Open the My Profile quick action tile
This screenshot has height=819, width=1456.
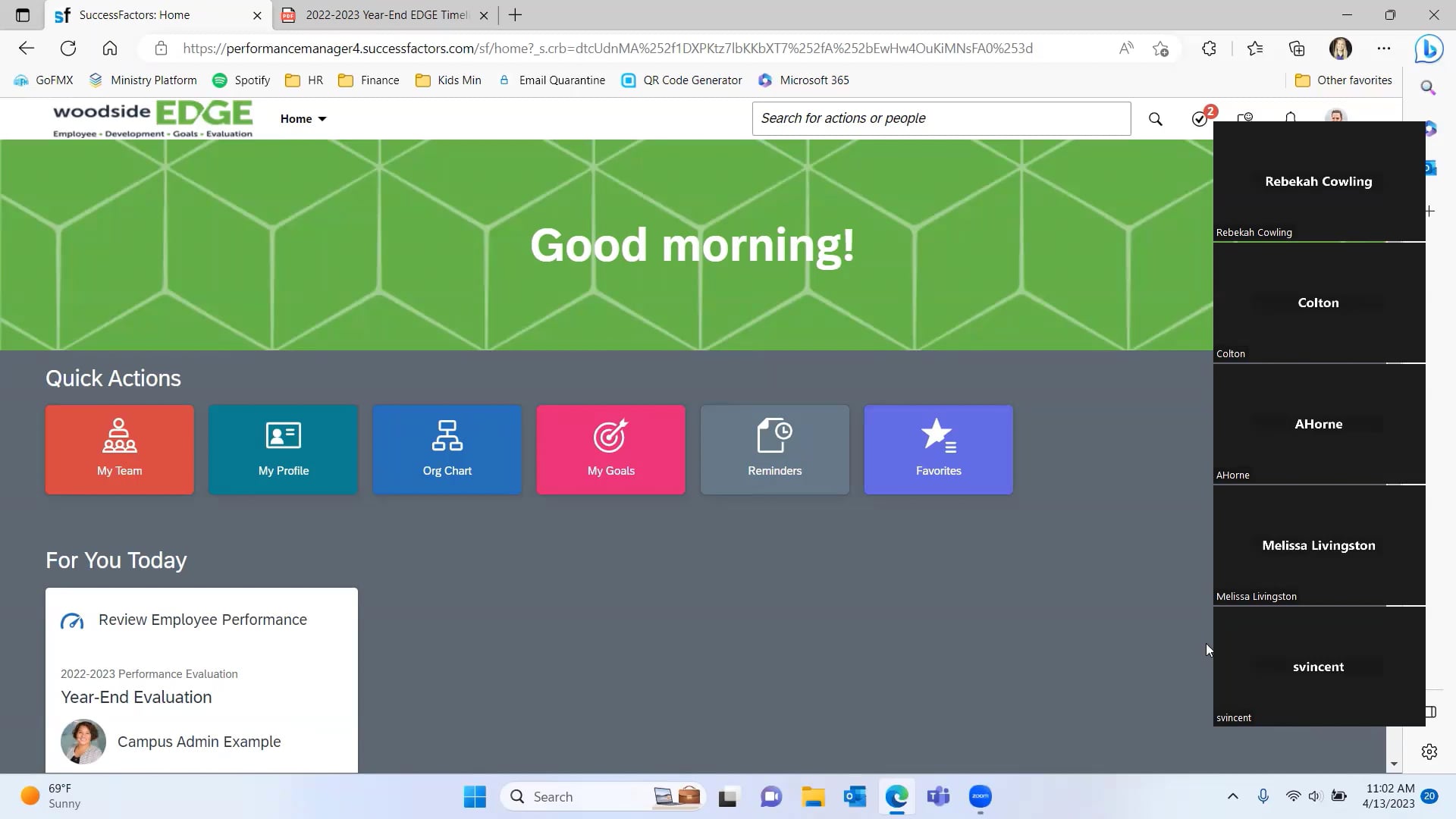pos(284,450)
